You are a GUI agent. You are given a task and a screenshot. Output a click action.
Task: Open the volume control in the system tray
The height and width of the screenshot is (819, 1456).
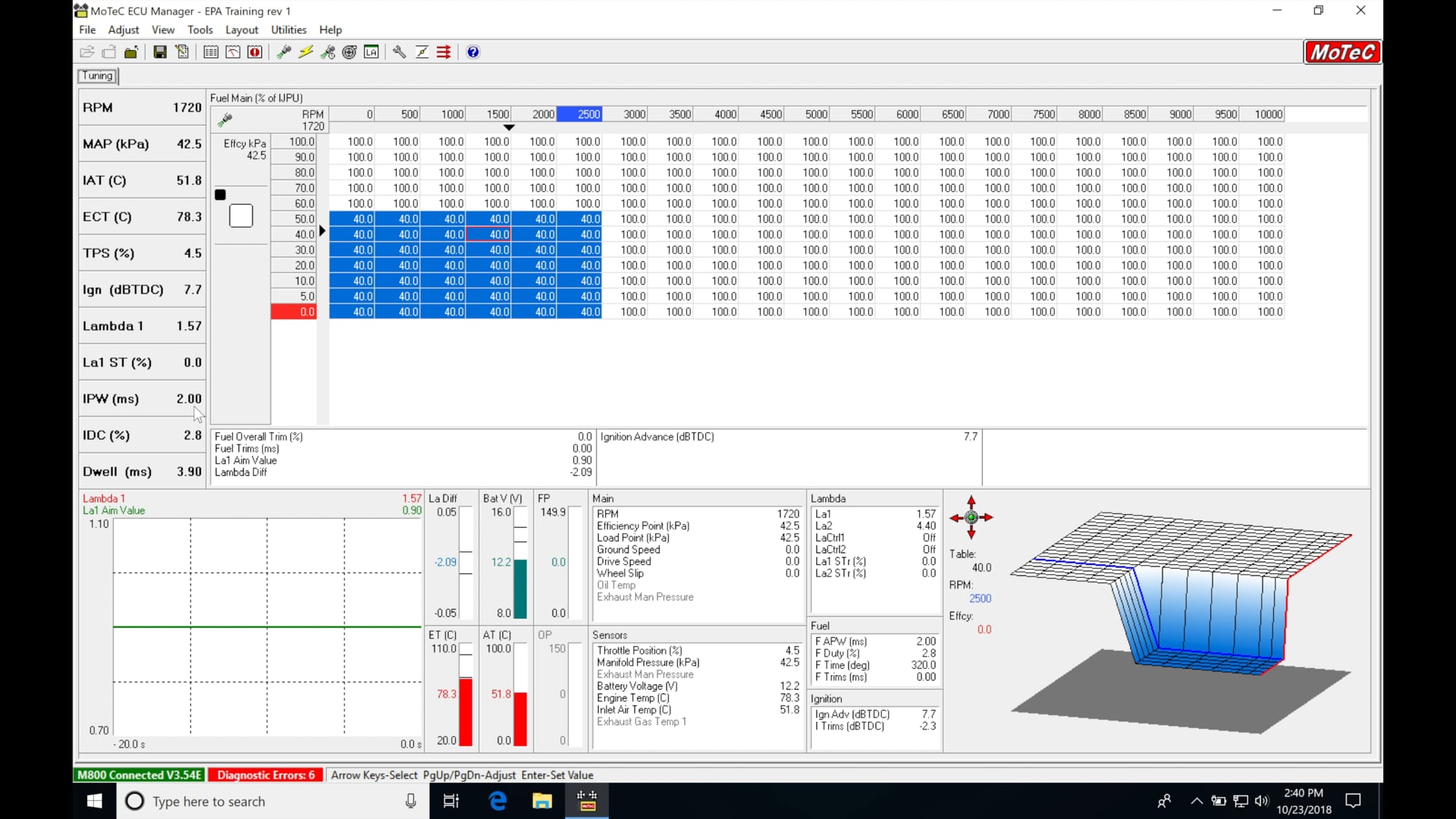1261,801
